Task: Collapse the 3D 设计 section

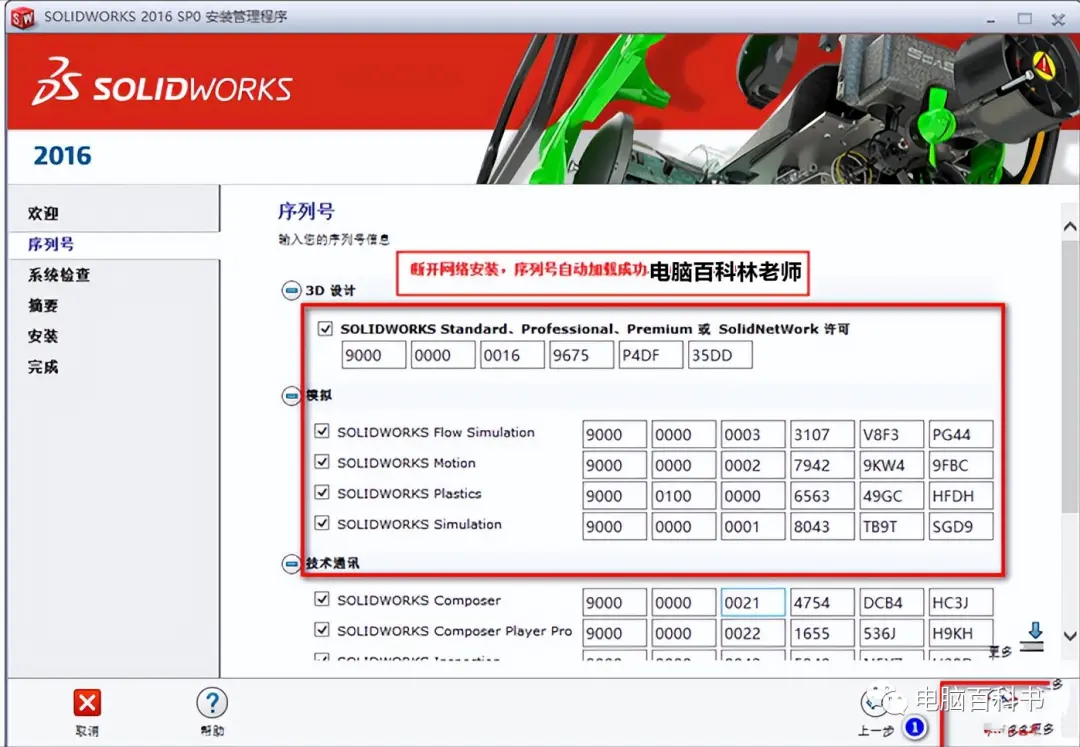Action: (291, 291)
